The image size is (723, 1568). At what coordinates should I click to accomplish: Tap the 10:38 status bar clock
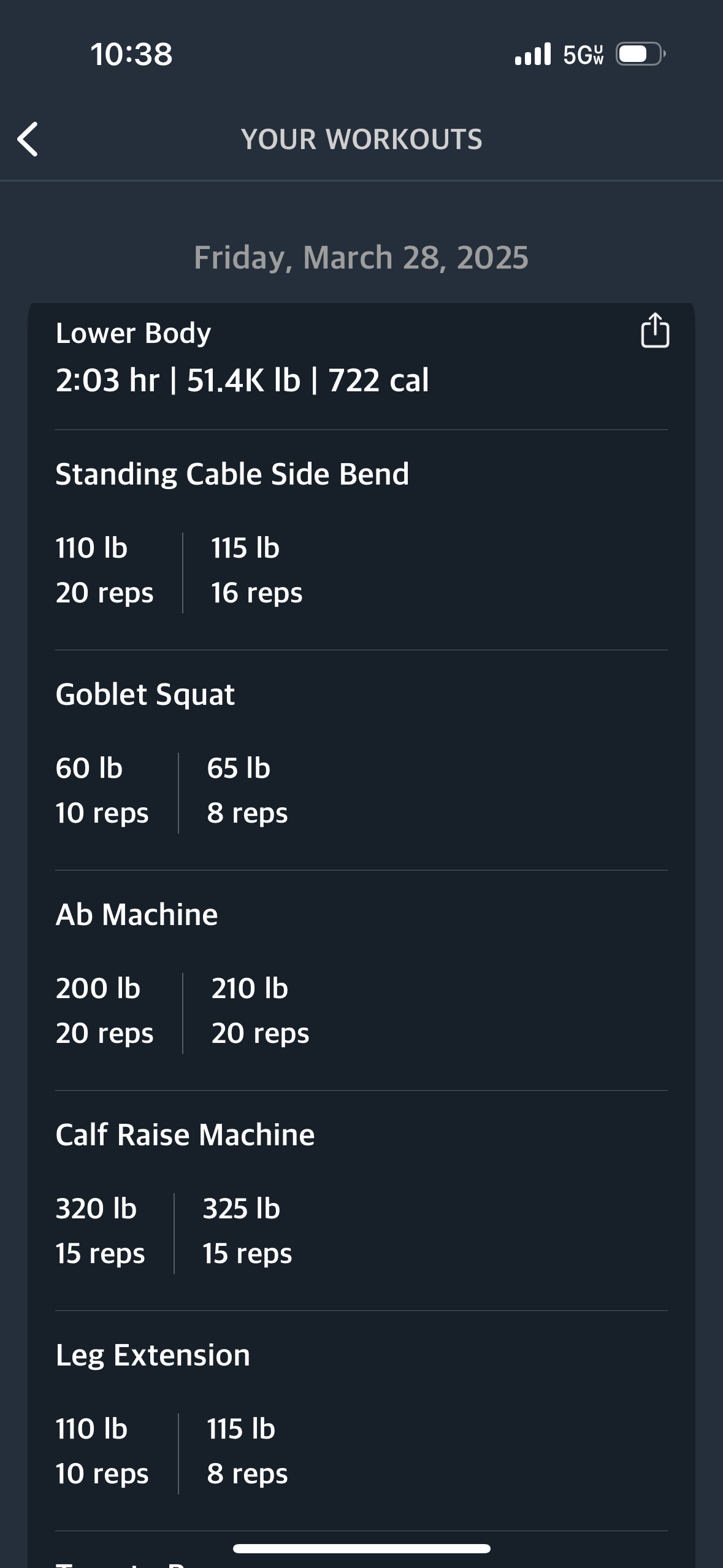point(131,54)
